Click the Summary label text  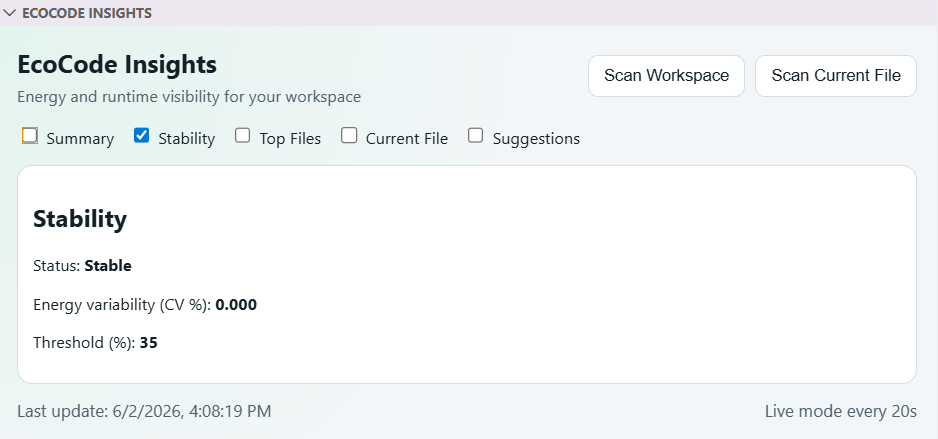click(x=80, y=139)
